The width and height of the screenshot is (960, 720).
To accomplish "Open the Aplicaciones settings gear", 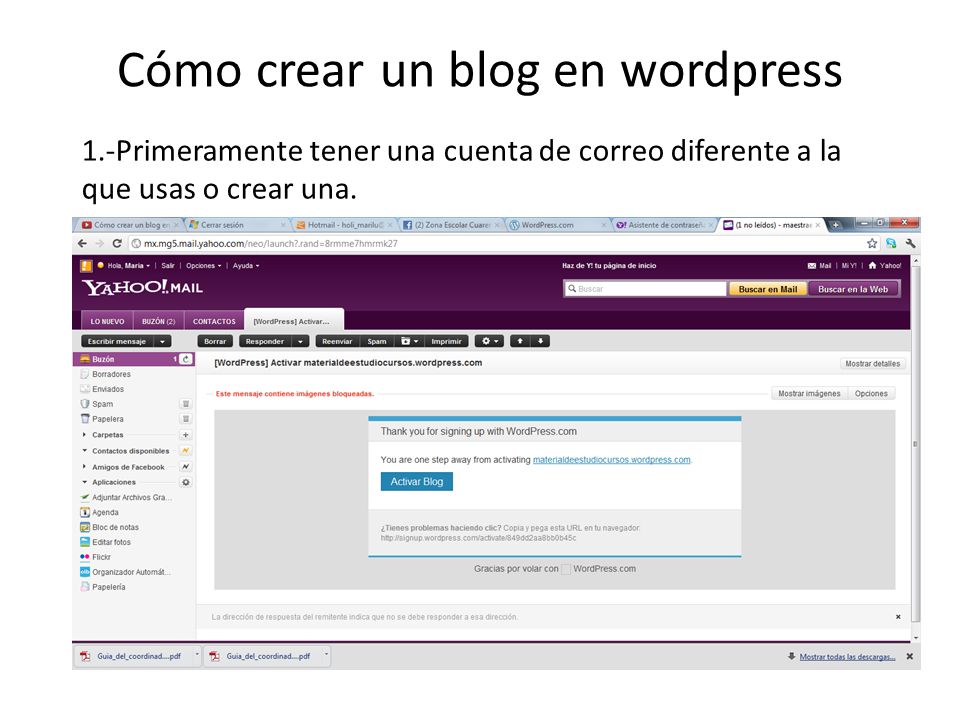I will tap(186, 482).
